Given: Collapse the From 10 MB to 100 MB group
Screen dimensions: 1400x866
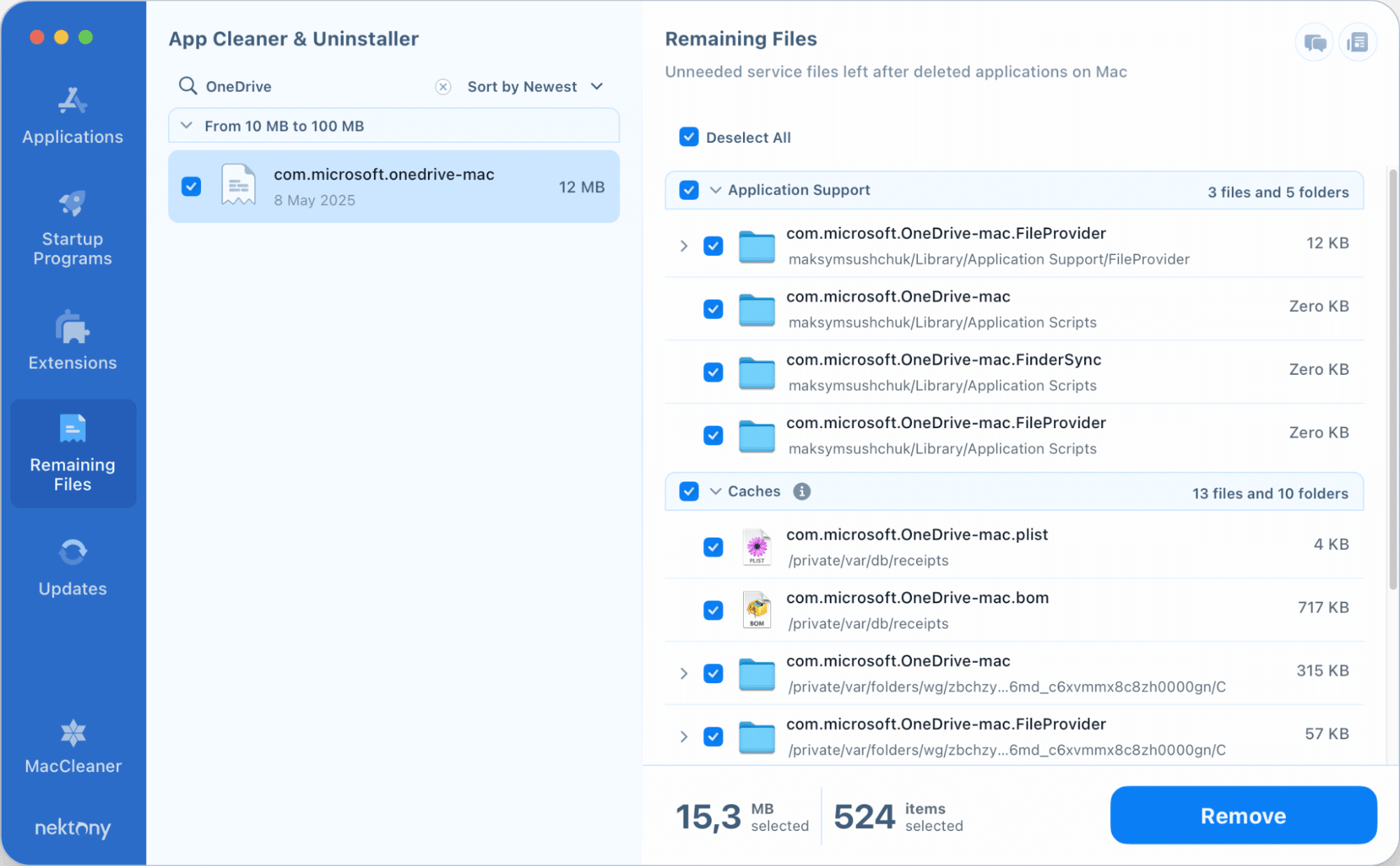Looking at the screenshot, I should tap(186, 125).
